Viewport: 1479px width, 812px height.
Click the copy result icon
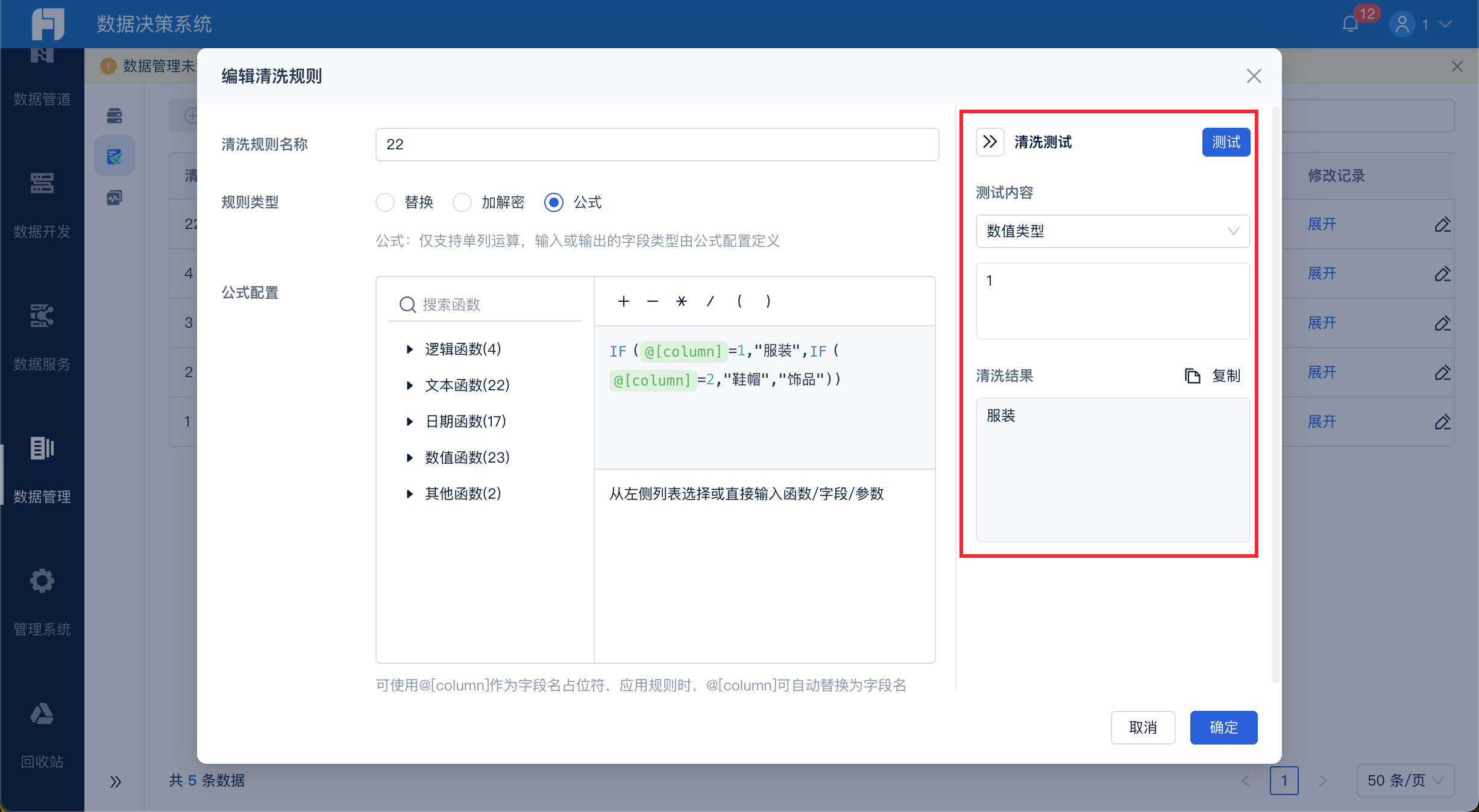1192,376
